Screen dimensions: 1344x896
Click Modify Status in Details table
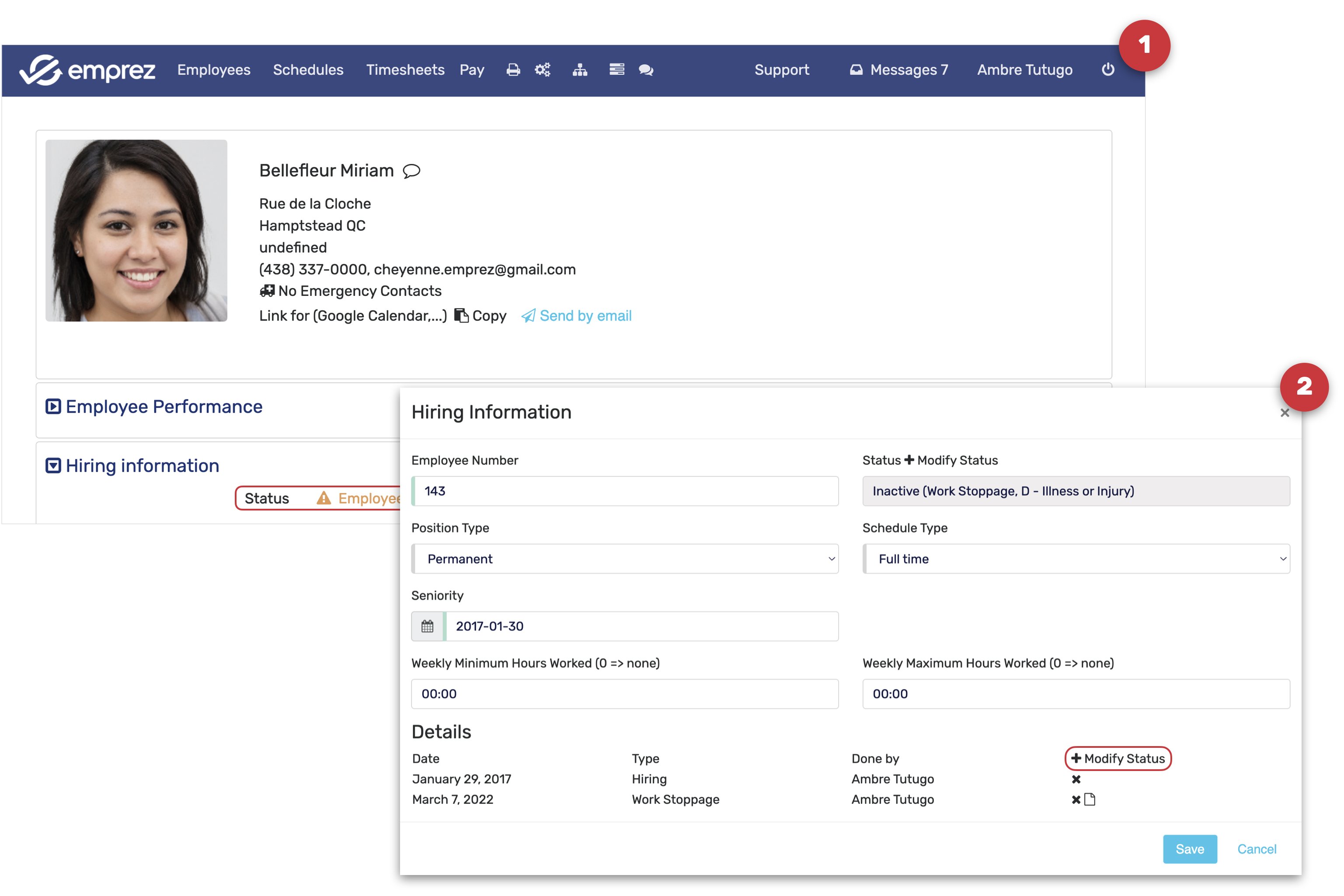coord(1118,758)
